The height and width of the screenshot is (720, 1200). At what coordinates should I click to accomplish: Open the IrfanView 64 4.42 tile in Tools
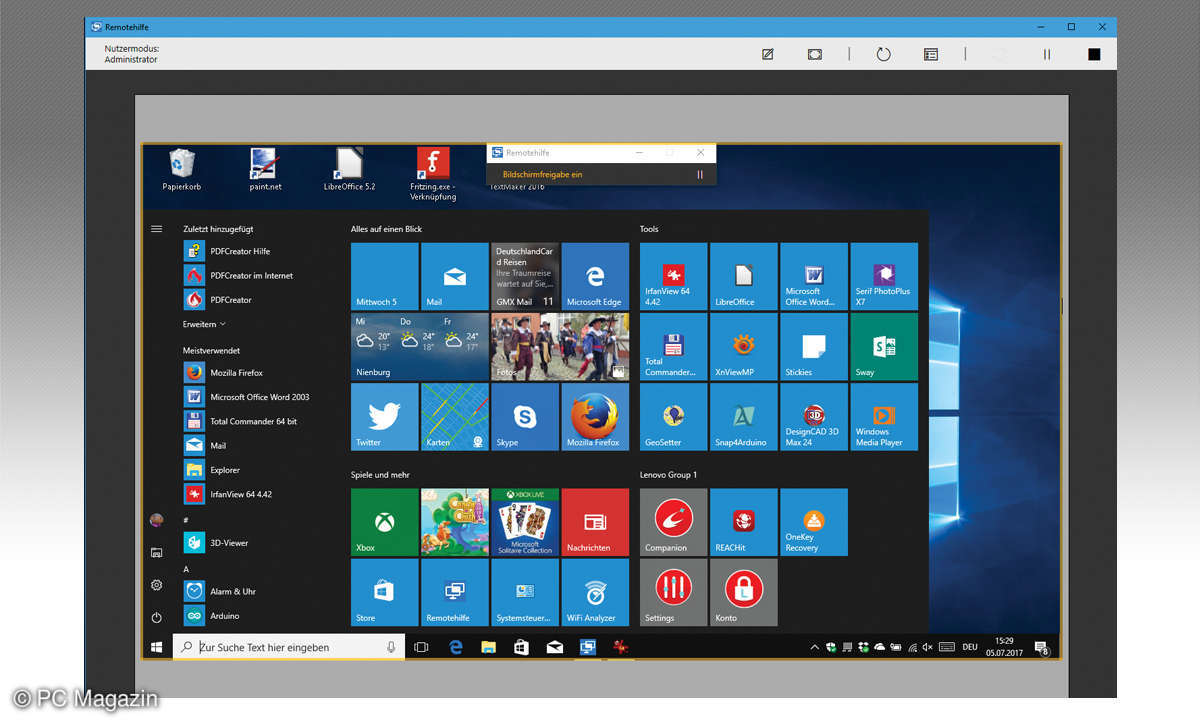pyautogui.click(x=674, y=276)
